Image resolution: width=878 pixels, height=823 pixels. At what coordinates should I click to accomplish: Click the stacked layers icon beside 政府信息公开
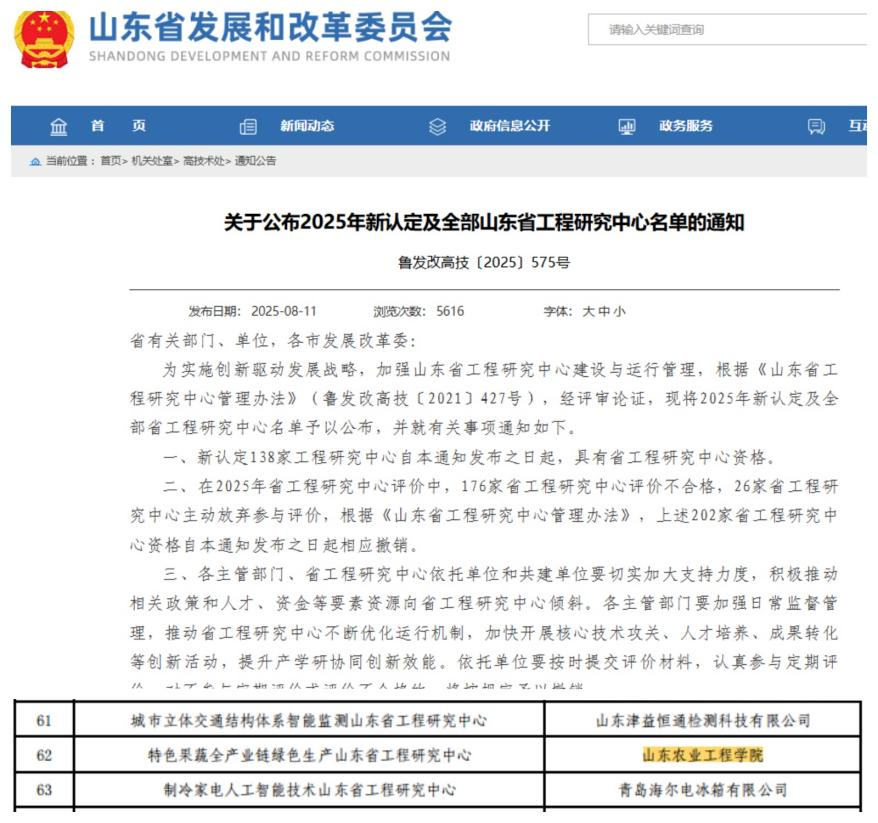pos(437,127)
